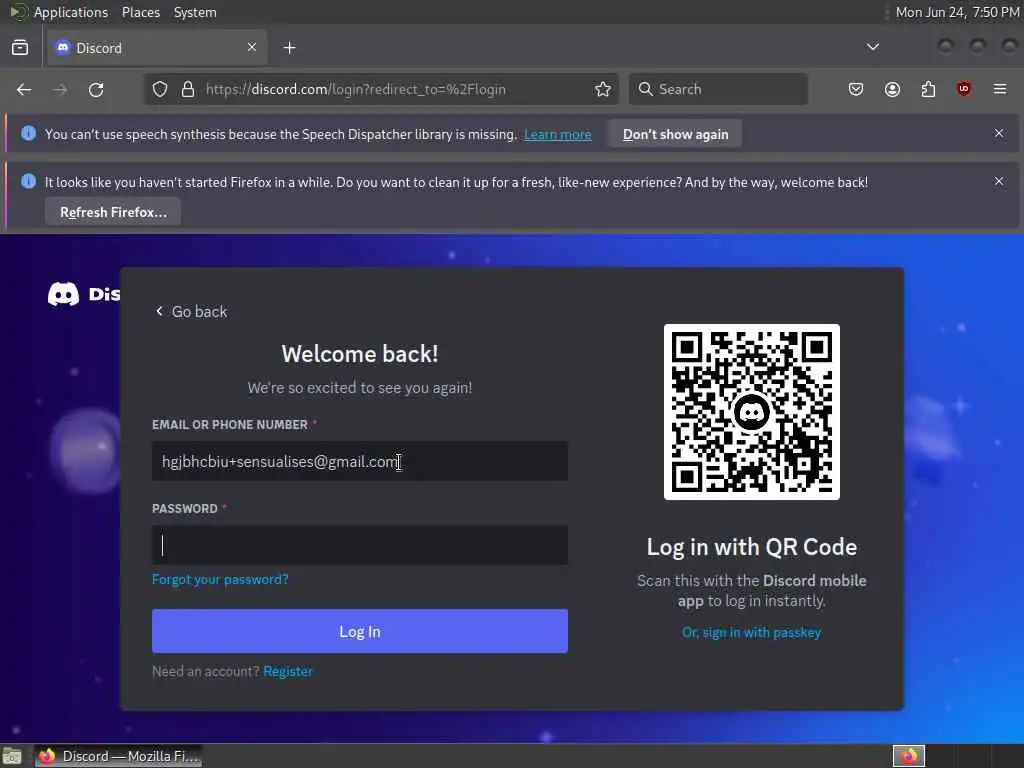Click the info icon in speech synthesis bar

(28, 133)
